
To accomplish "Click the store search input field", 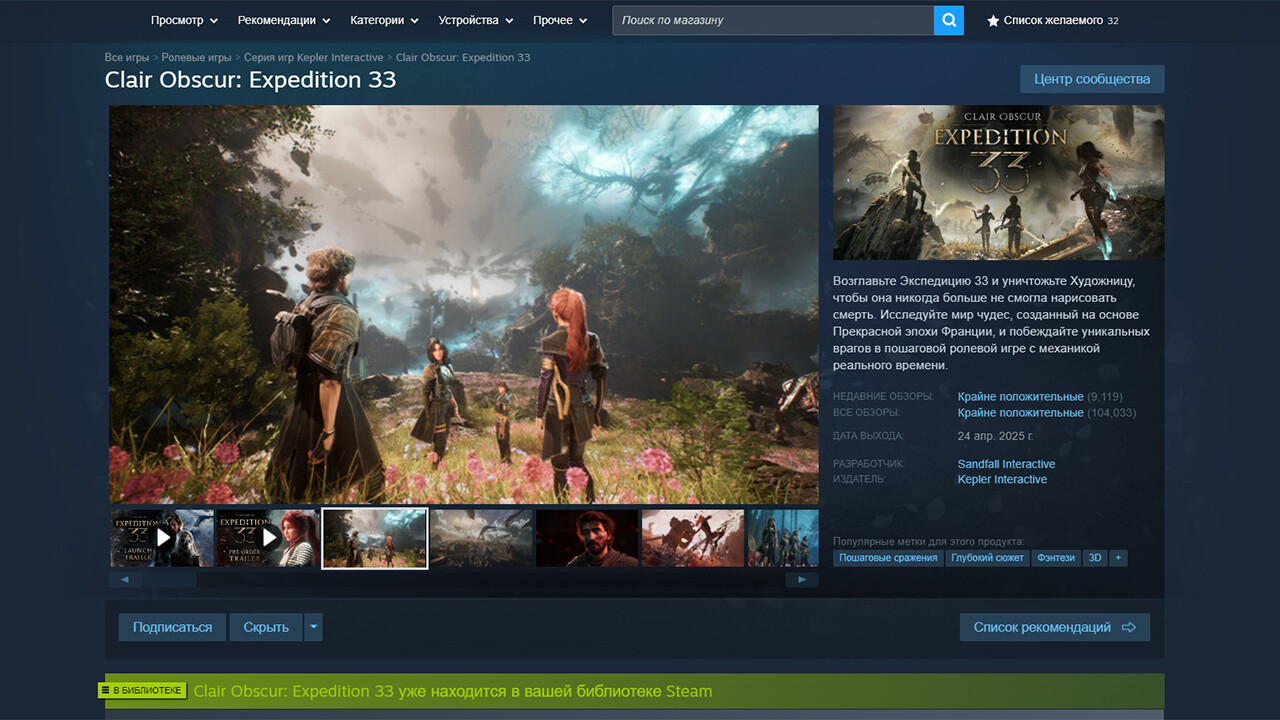I will coord(772,20).
